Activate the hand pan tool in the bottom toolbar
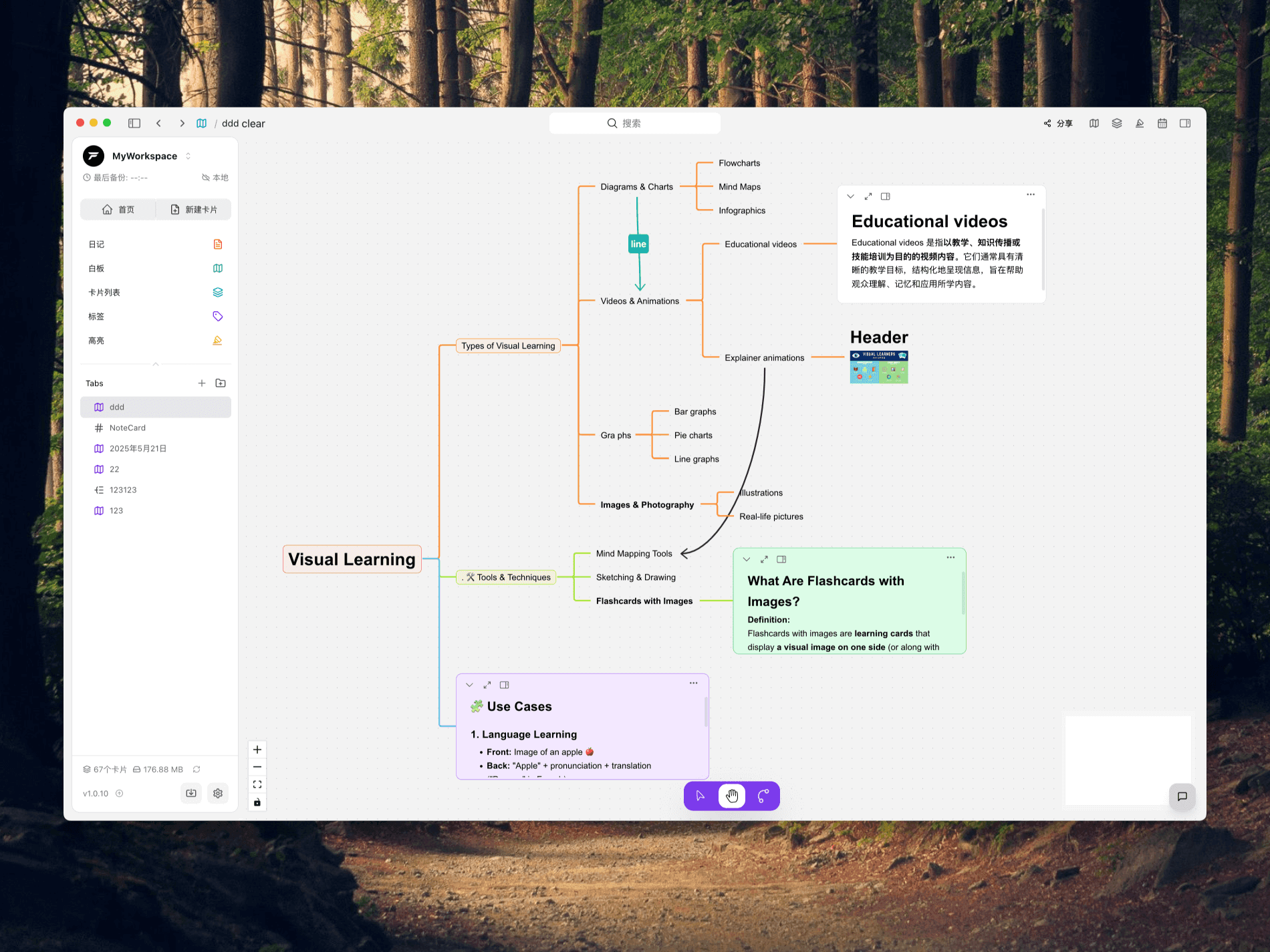 731,796
